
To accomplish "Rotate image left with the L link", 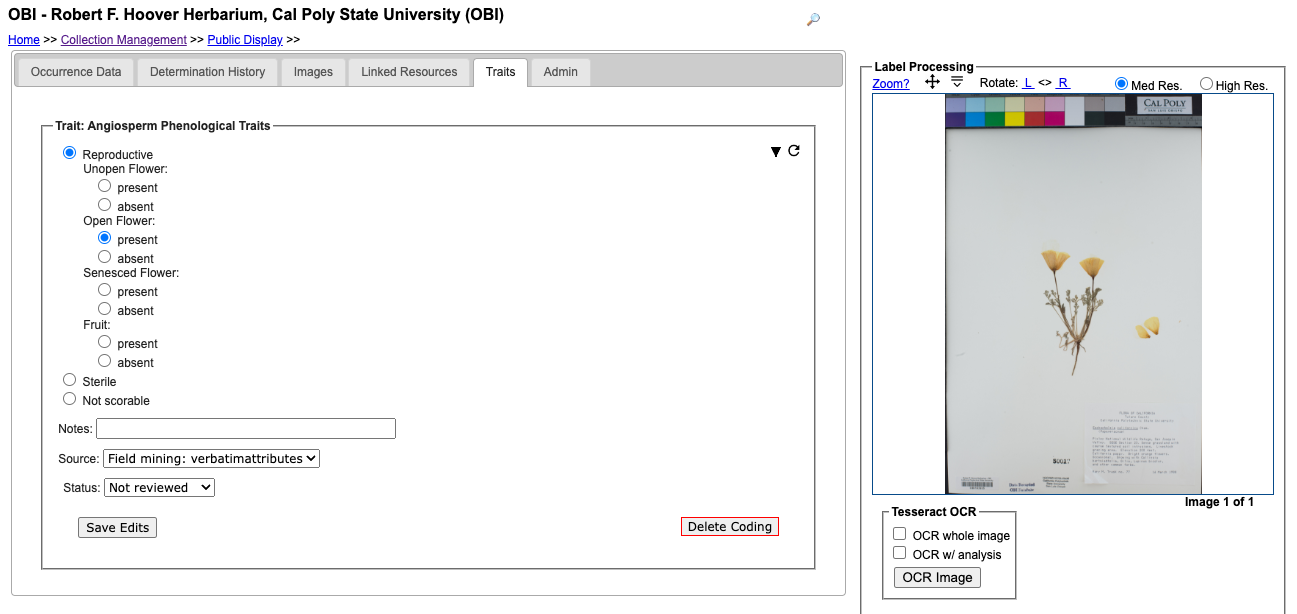I will [x=1028, y=83].
